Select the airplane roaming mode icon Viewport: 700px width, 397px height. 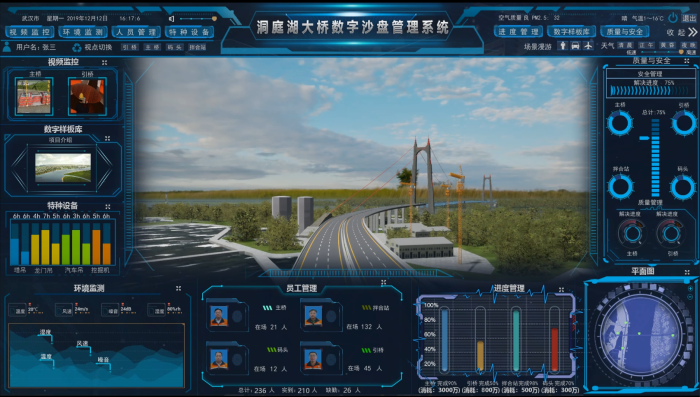(588, 46)
